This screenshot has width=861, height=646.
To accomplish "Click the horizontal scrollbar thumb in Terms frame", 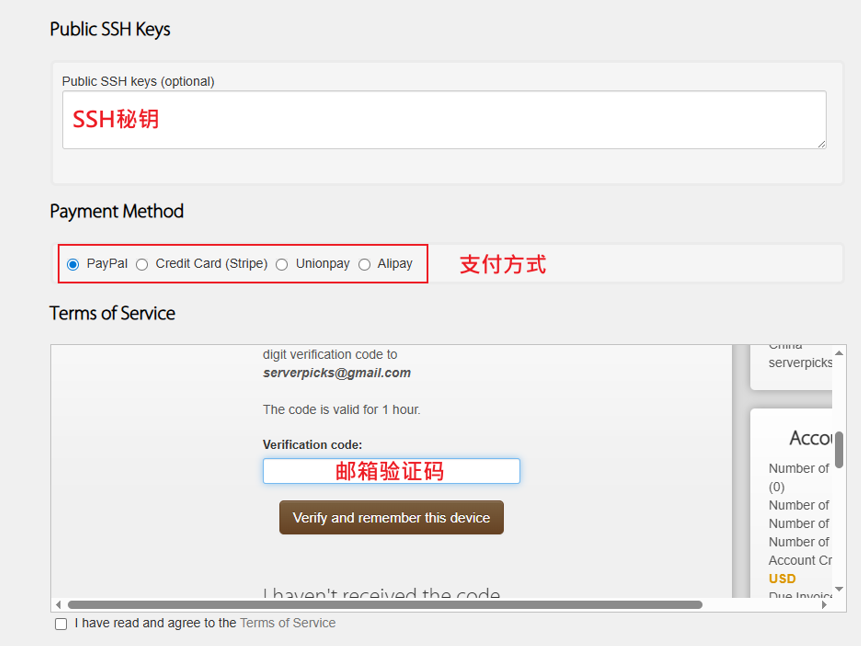I will (385, 605).
